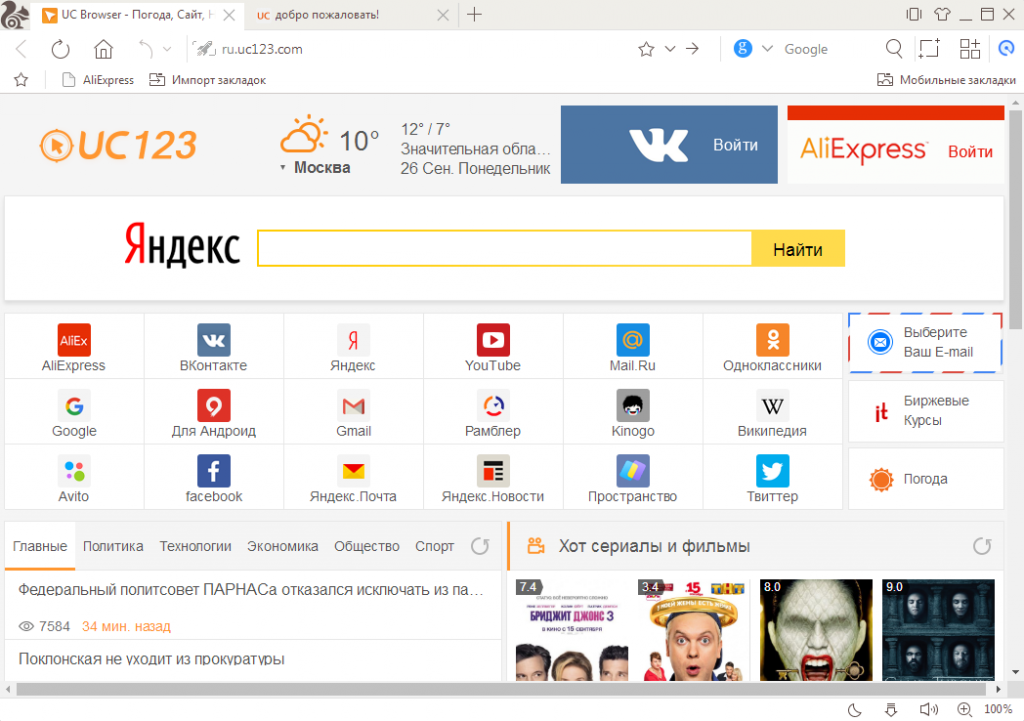Open the bookmarks star on bookmarks bar
Screen dimensions: 1024x721
coord(21,80)
